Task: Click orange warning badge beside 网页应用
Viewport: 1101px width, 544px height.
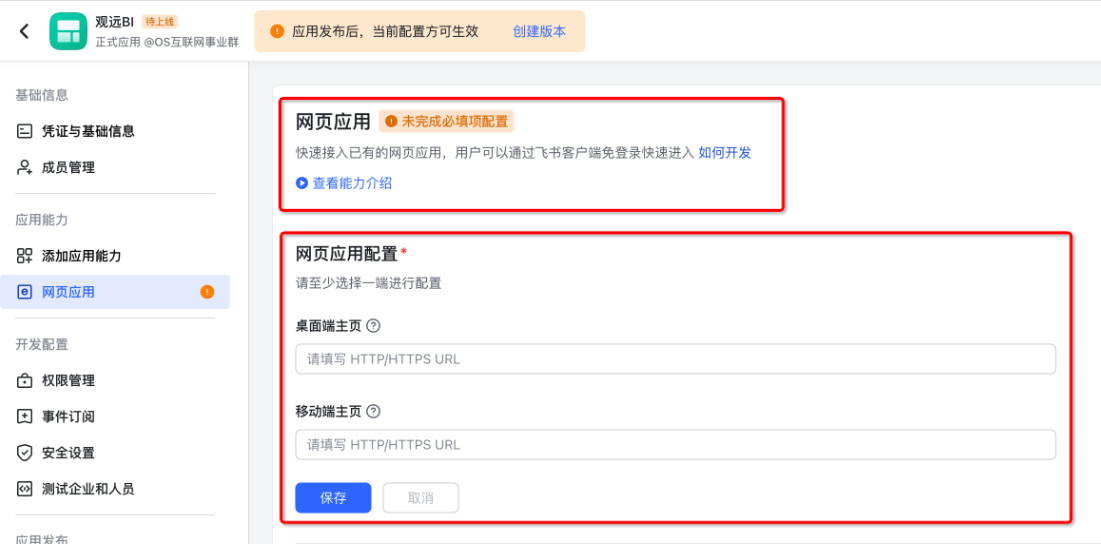Action: (207, 292)
